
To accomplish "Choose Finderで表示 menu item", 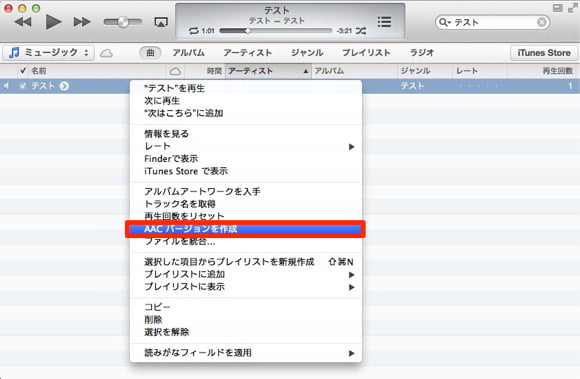I will [x=246, y=159].
